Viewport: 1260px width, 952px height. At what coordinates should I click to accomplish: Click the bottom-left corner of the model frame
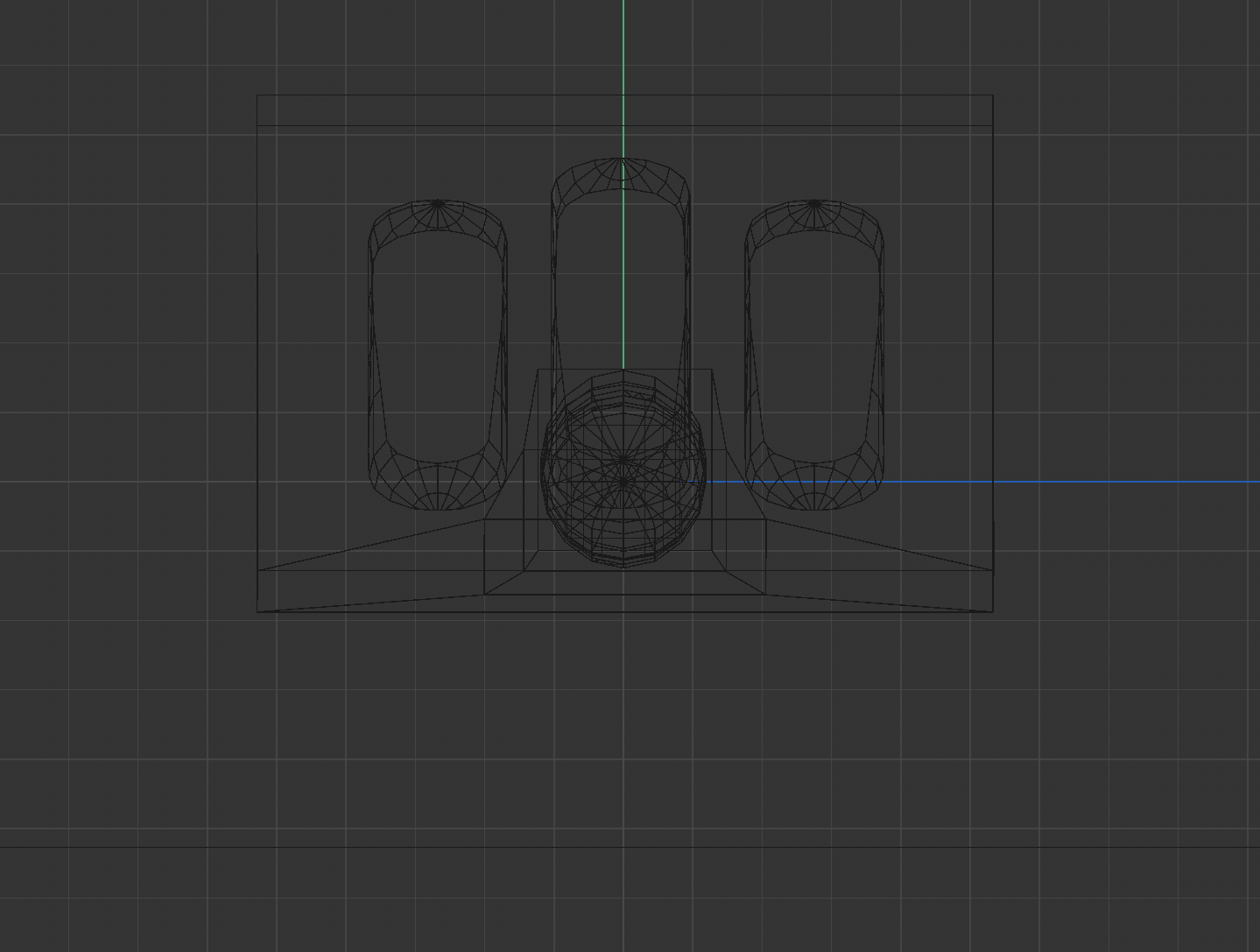point(258,611)
